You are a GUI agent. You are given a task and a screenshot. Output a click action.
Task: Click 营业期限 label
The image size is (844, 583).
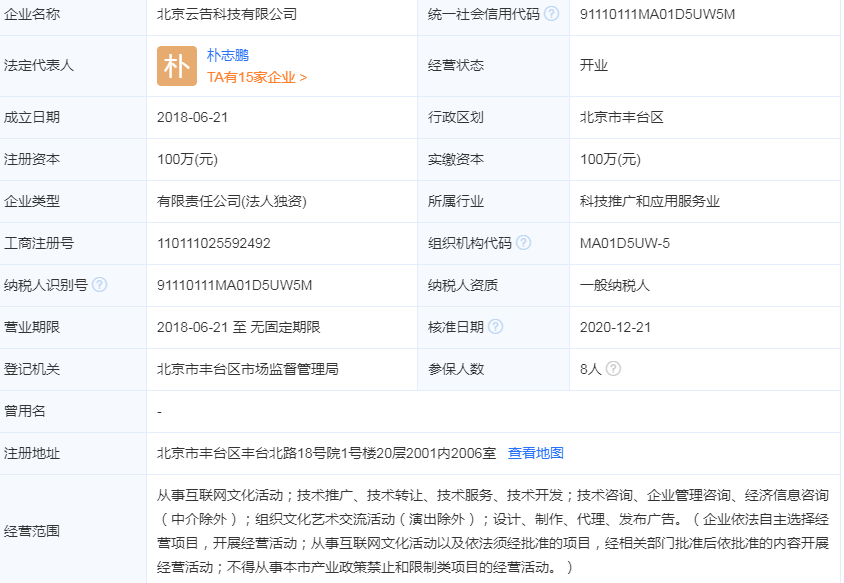[x=32, y=327]
